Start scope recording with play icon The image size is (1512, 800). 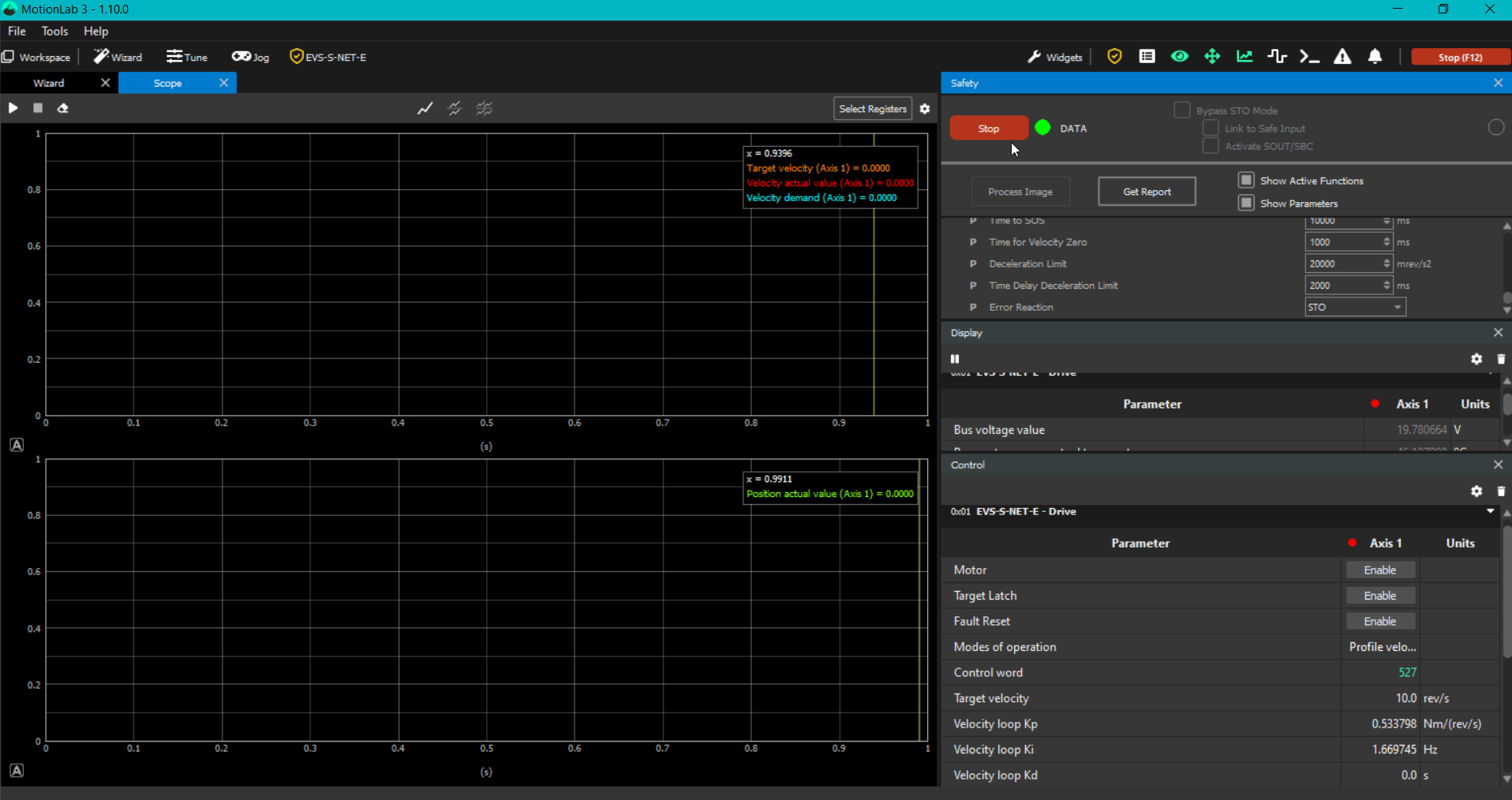pos(13,108)
